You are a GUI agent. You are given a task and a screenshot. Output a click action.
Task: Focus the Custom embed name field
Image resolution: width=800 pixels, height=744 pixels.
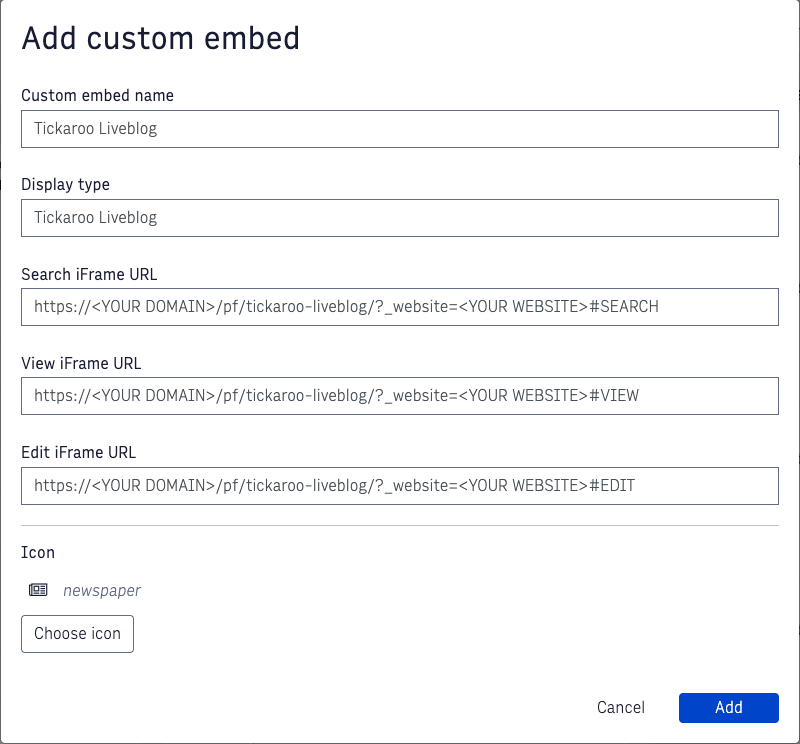tap(399, 129)
